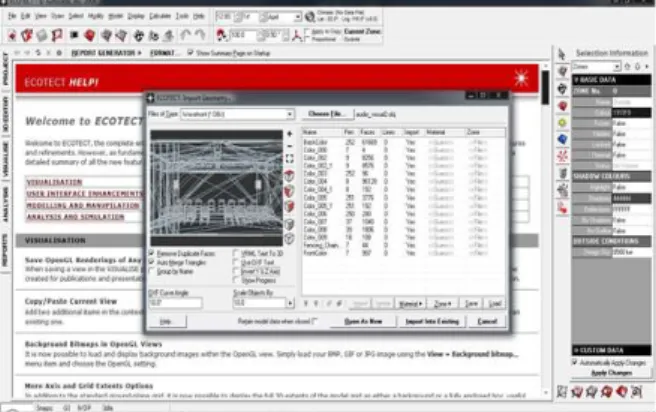Click the Help button in import dialog
The height and width of the screenshot is (412, 656).
click(166, 322)
